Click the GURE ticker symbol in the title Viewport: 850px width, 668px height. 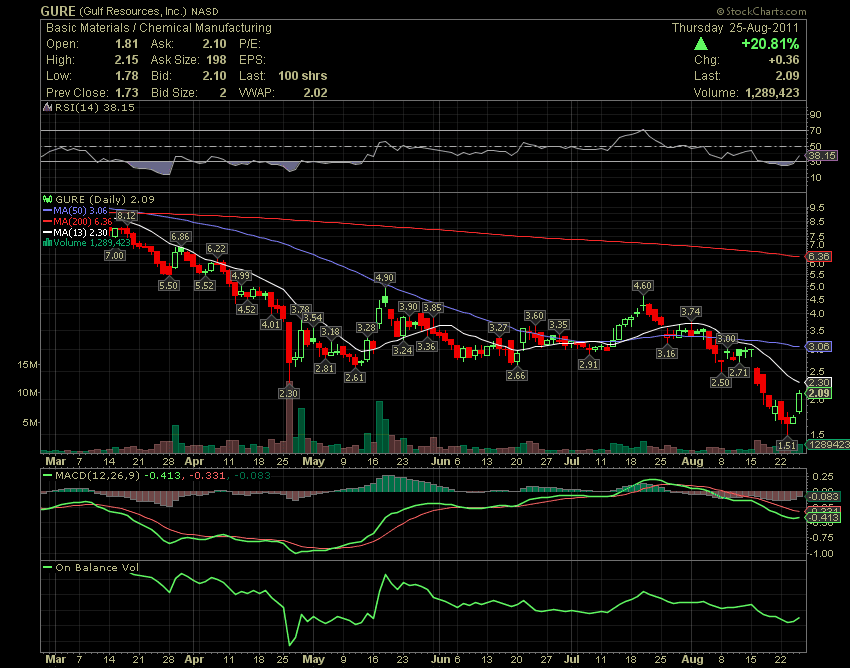(59, 11)
